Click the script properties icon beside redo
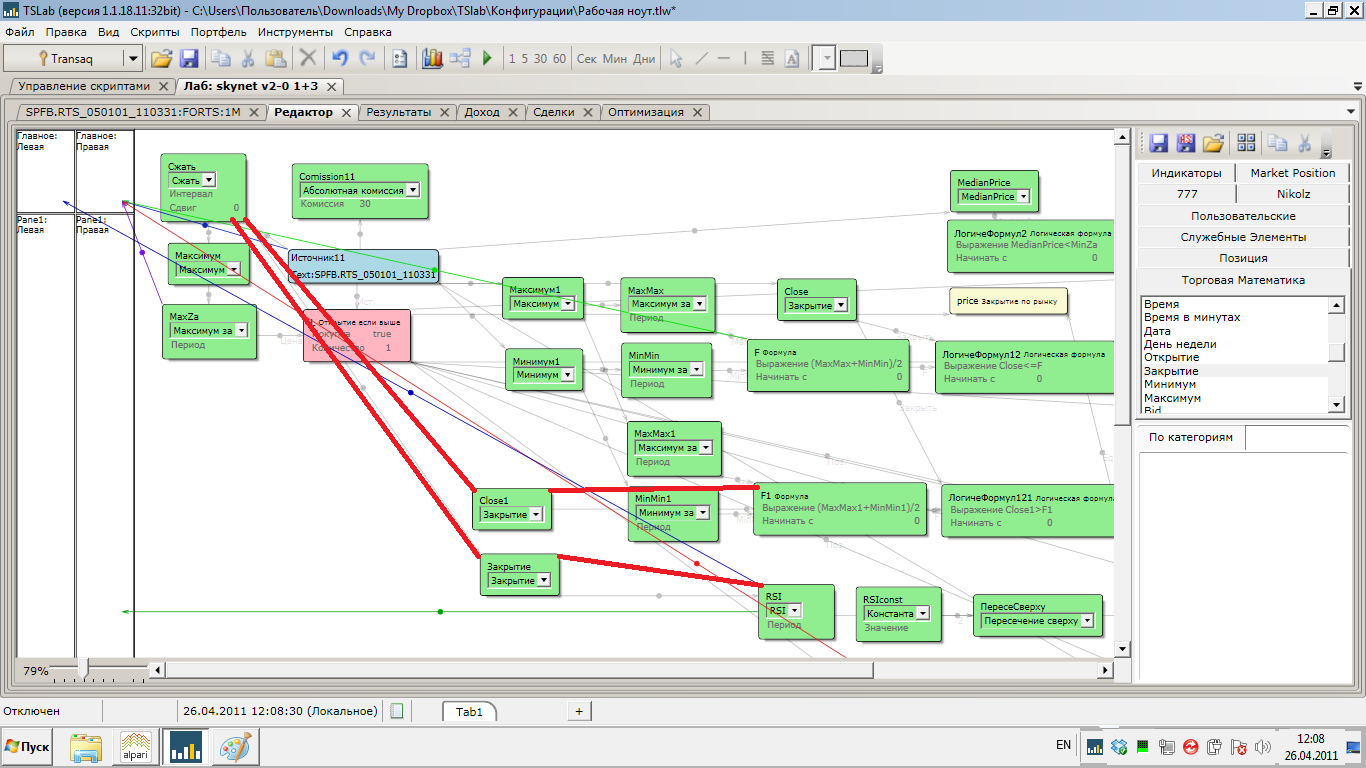 click(x=400, y=59)
